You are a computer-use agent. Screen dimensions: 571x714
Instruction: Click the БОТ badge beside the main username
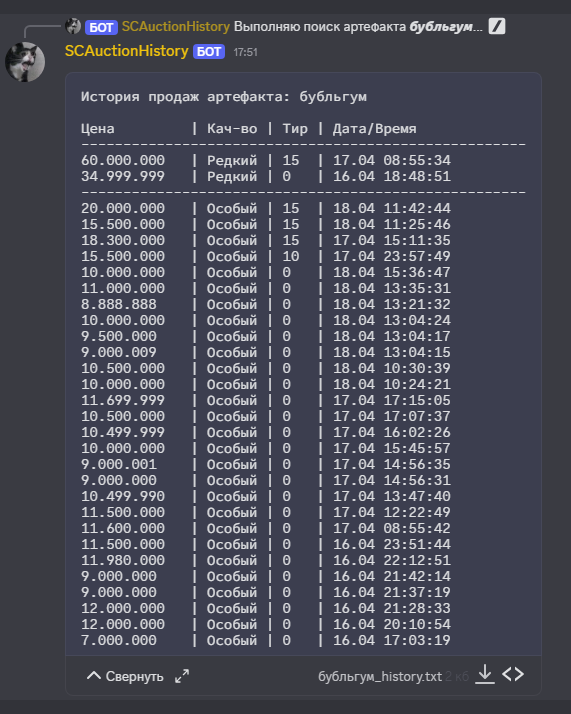click(x=209, y=51)
